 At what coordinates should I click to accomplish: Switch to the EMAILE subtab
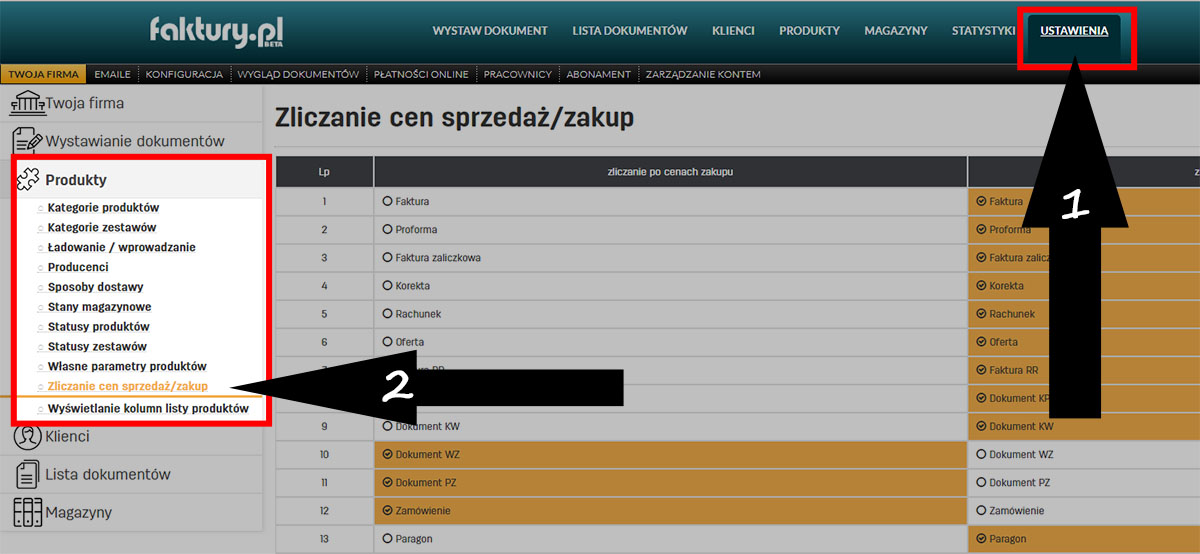[x=112, y=74]
